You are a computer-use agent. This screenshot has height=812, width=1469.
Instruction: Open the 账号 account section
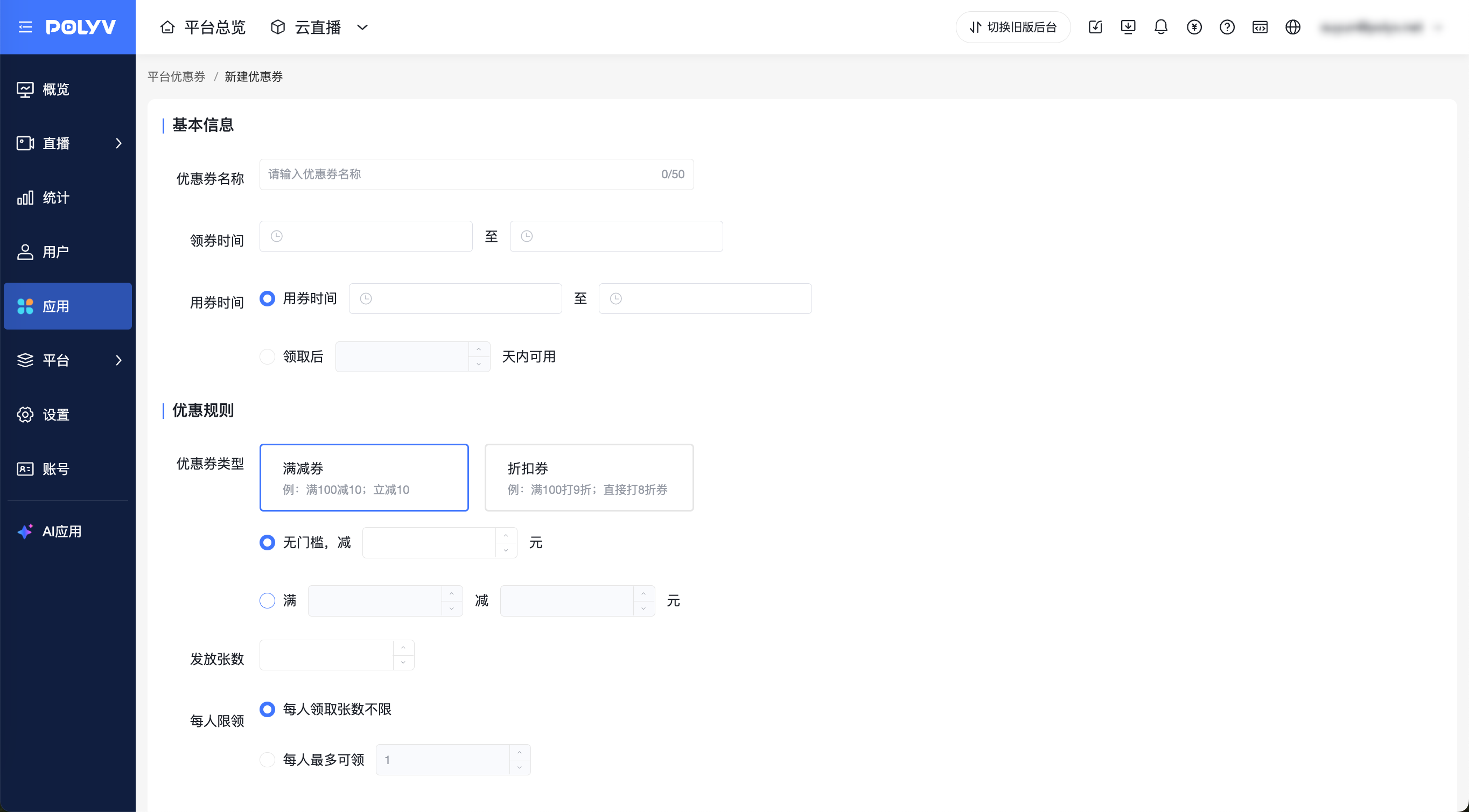[x=68, y=468]
